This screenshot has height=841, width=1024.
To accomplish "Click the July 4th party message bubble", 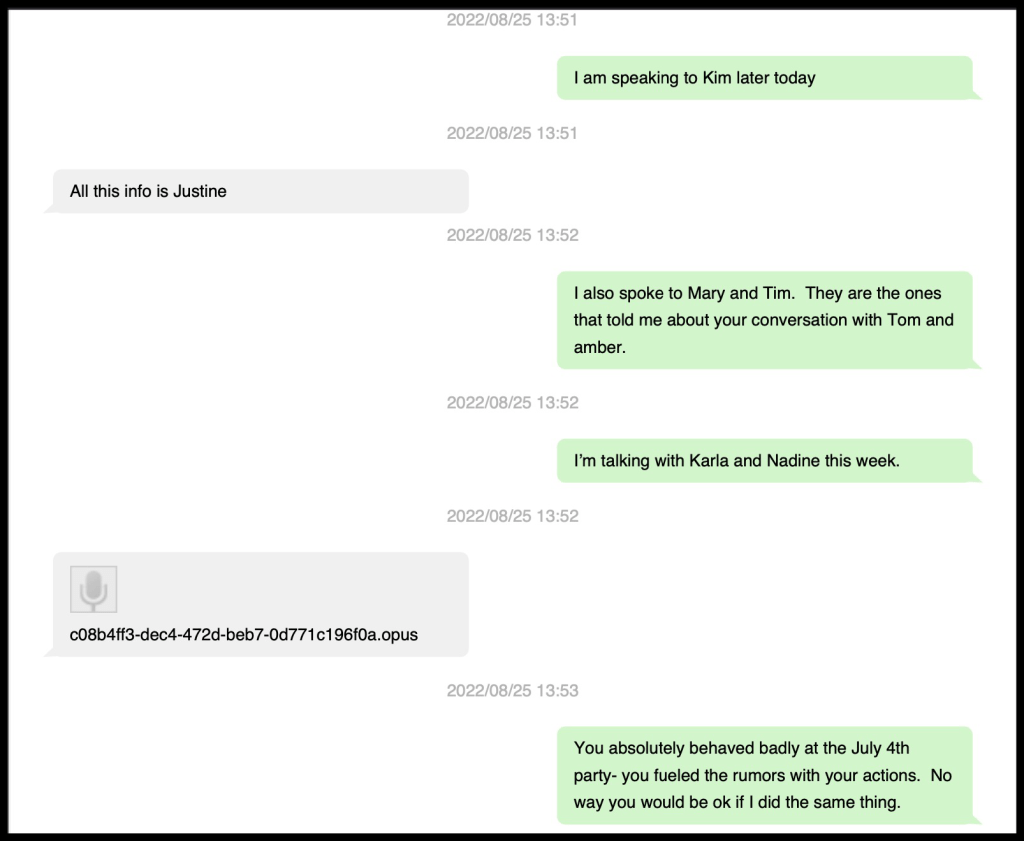I will click(764, 775).
